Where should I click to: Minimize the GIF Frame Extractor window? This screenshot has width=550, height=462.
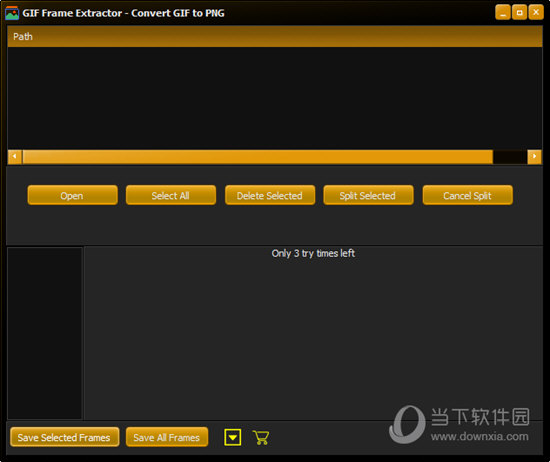(x=502, y=13)
